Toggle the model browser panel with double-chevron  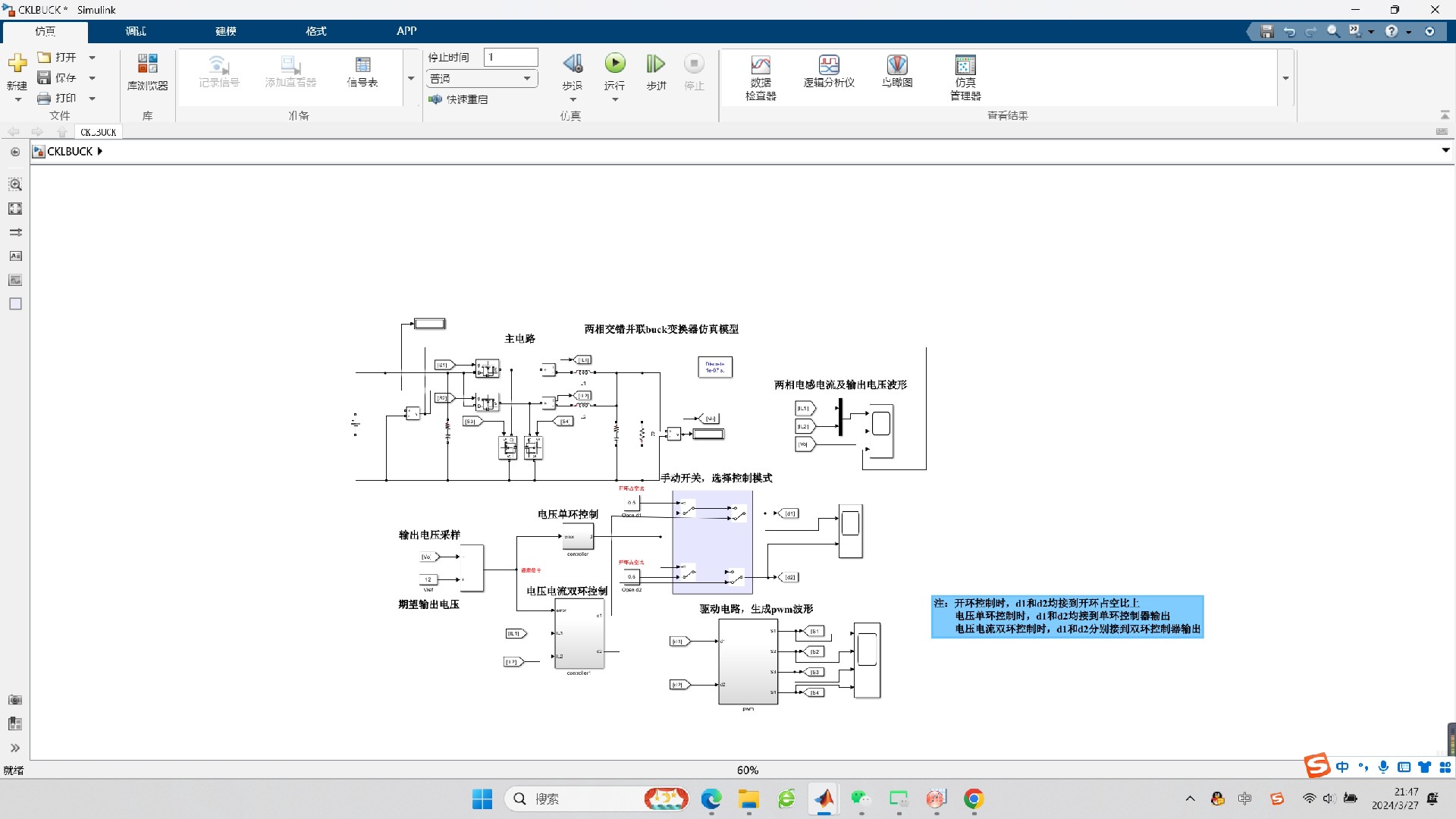[15, 748]
